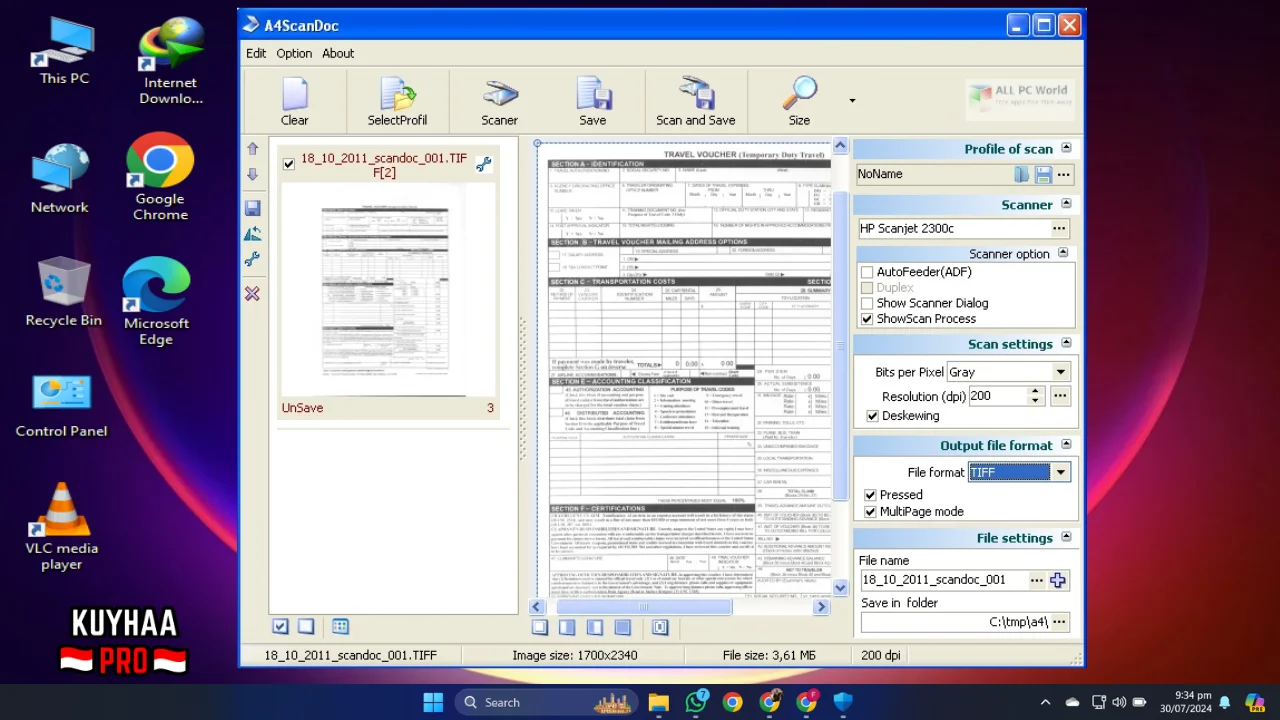Move page down with the down arrow icon
Screen dimensions: 1280x720
[x=252, y=174]
